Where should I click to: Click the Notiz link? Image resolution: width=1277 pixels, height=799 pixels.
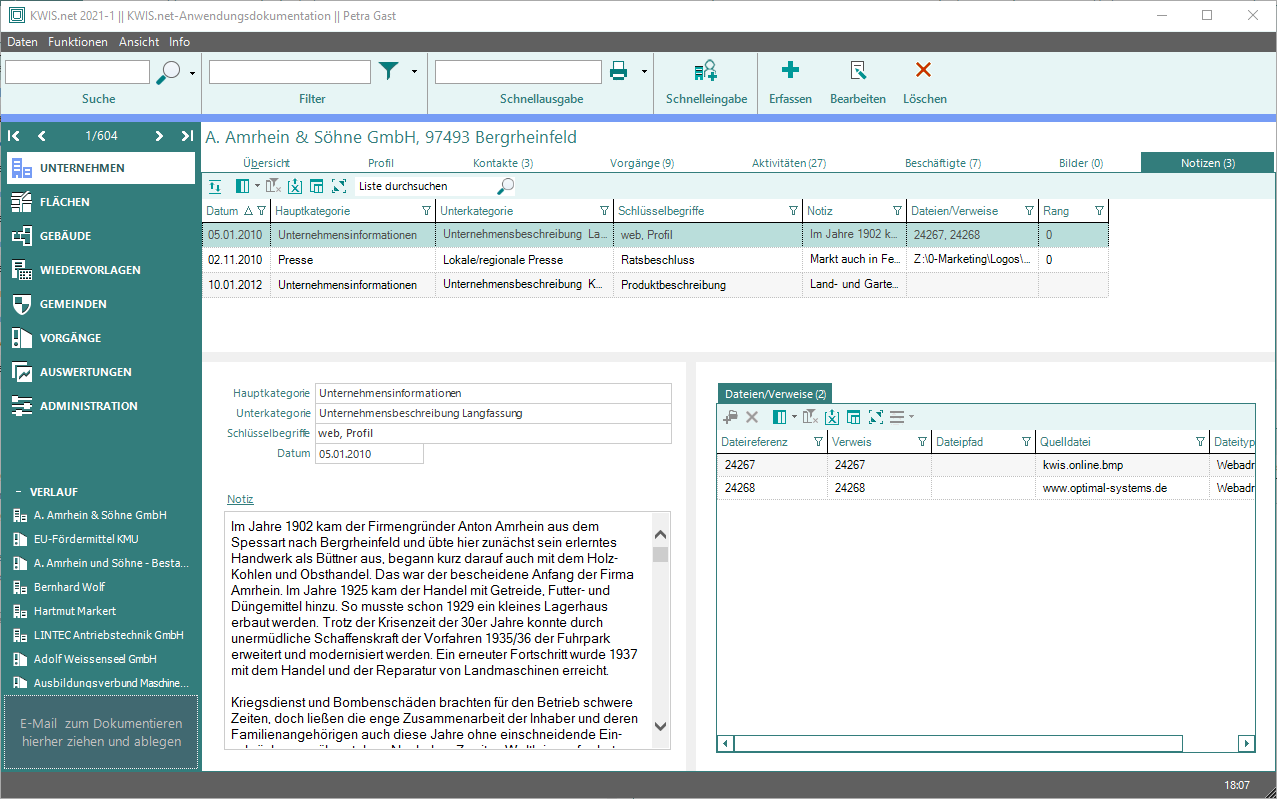(240, 499)
